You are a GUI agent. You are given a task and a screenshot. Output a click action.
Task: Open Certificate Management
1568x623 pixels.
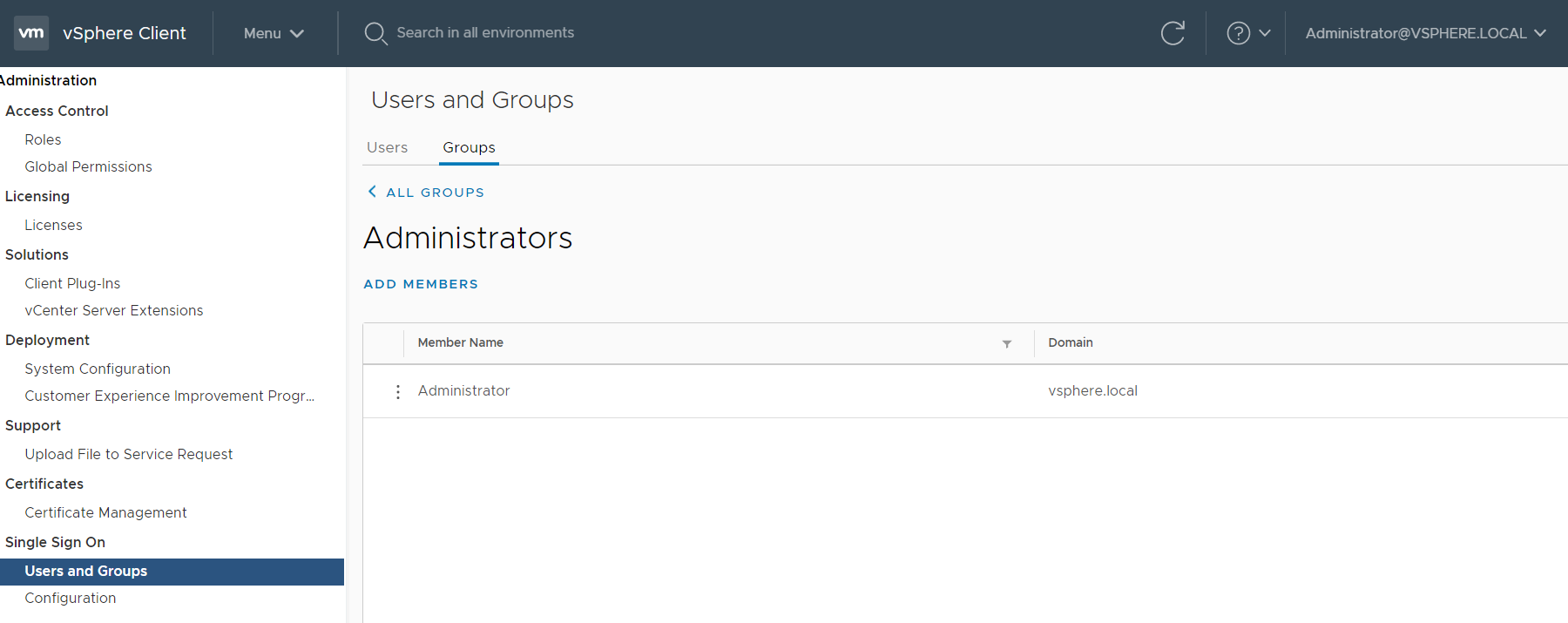click(105, 512)
